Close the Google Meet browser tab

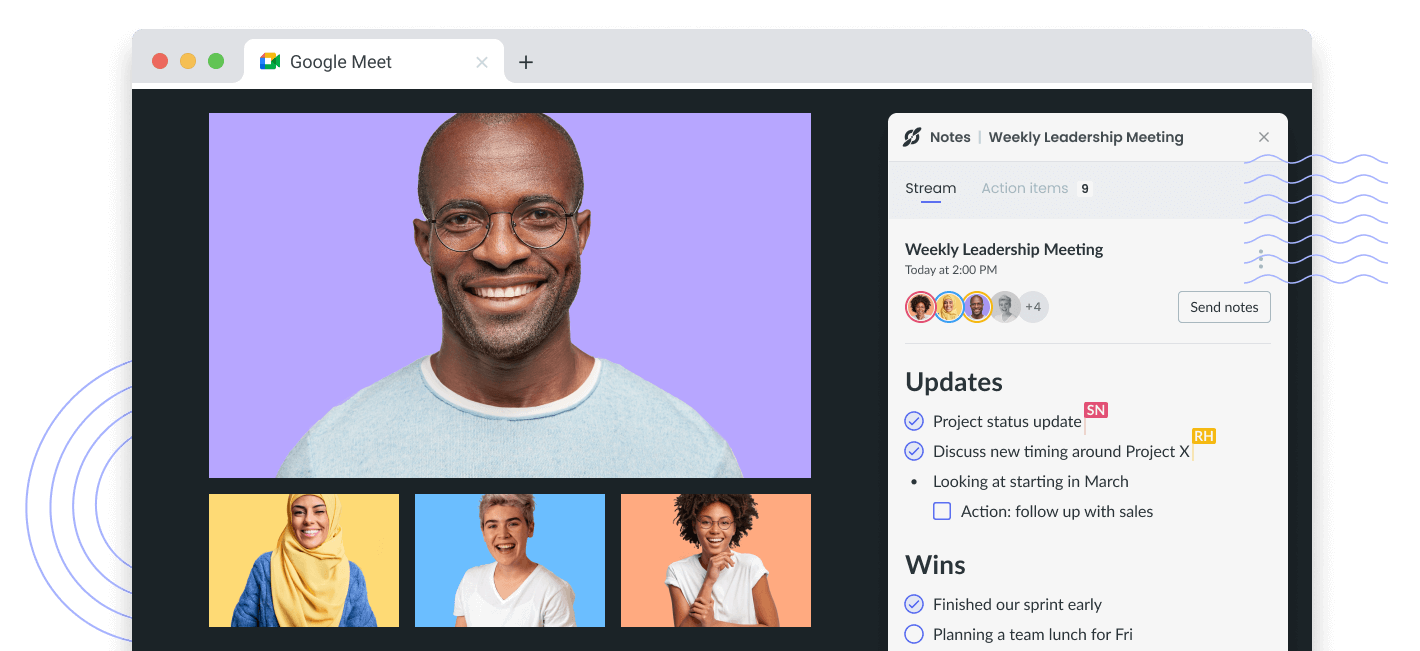tap(482, 62)
